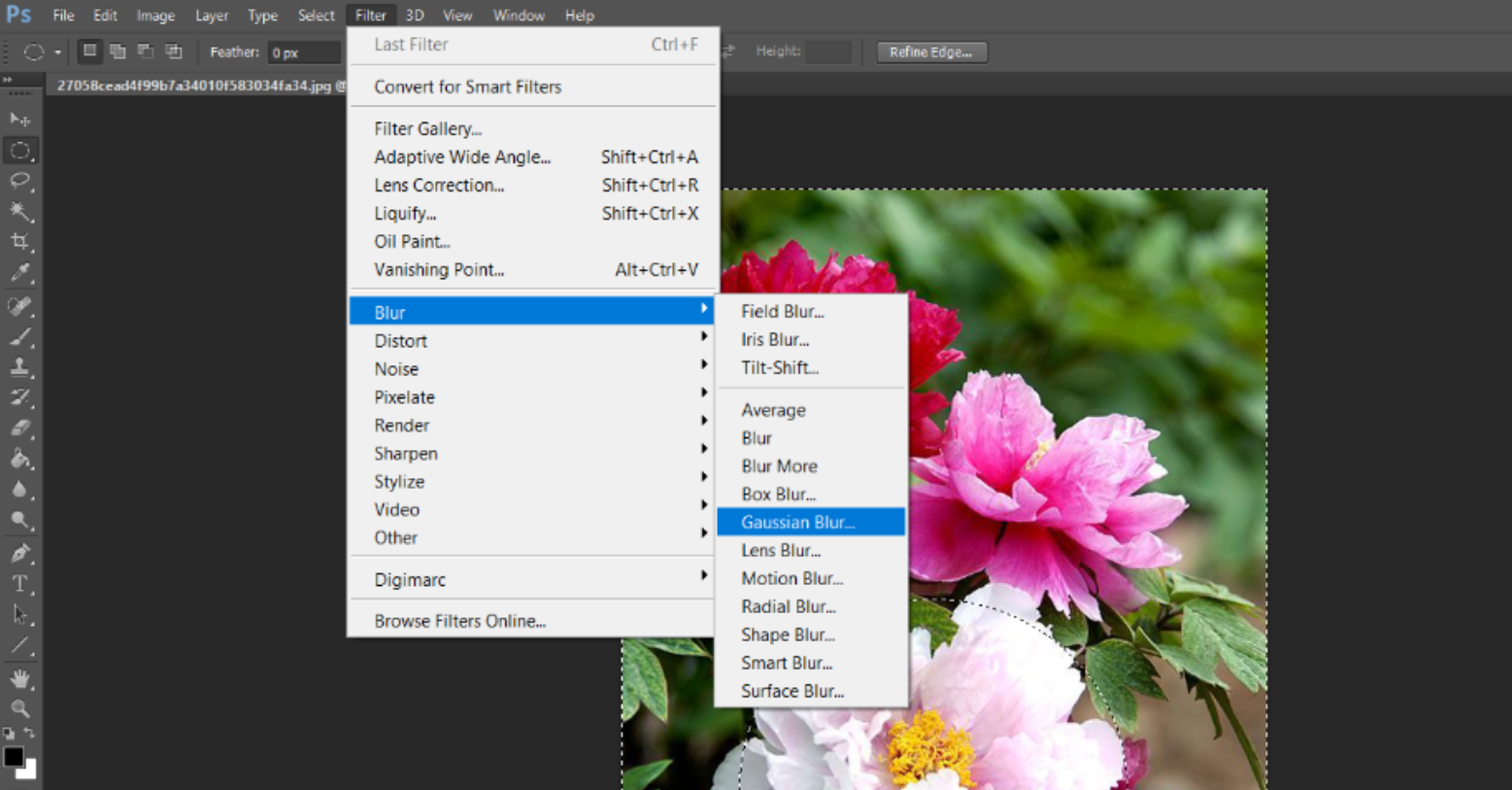Select the Lasso tool
The width and height of the screenshot is (1512, 790).
tap(19, 181)
